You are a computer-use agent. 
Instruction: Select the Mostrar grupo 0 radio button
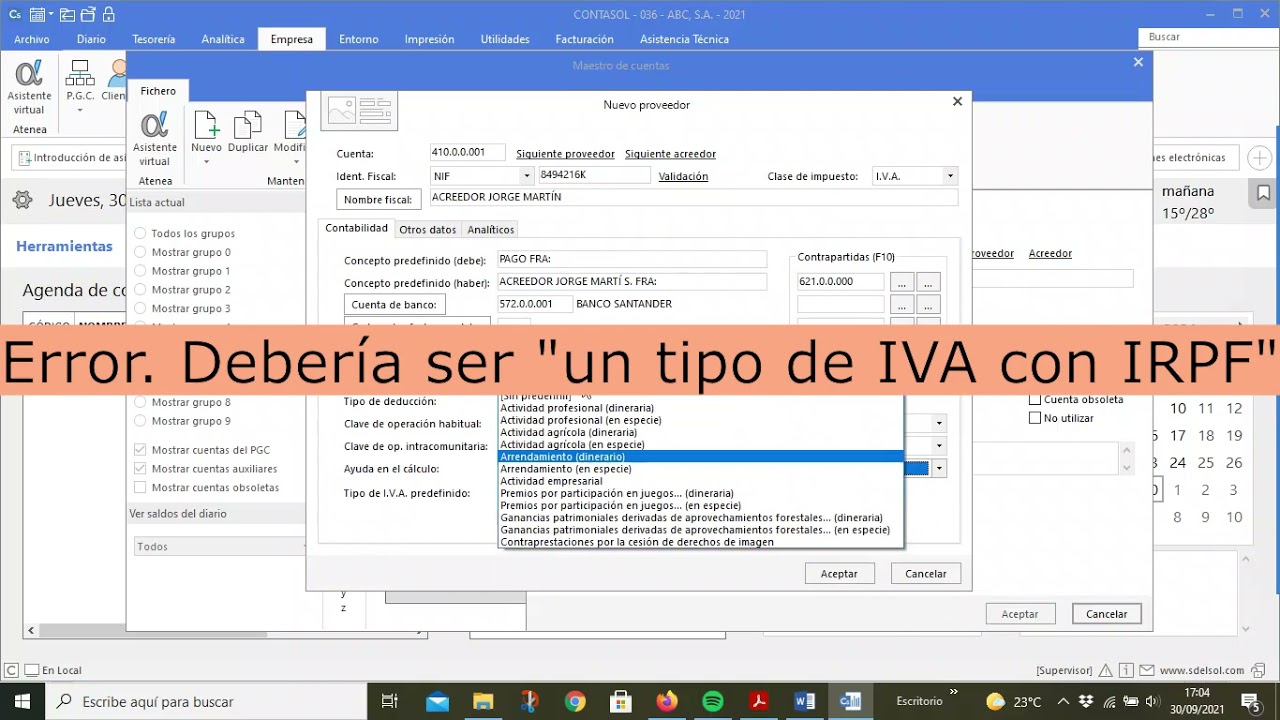[x=140, y=252]
